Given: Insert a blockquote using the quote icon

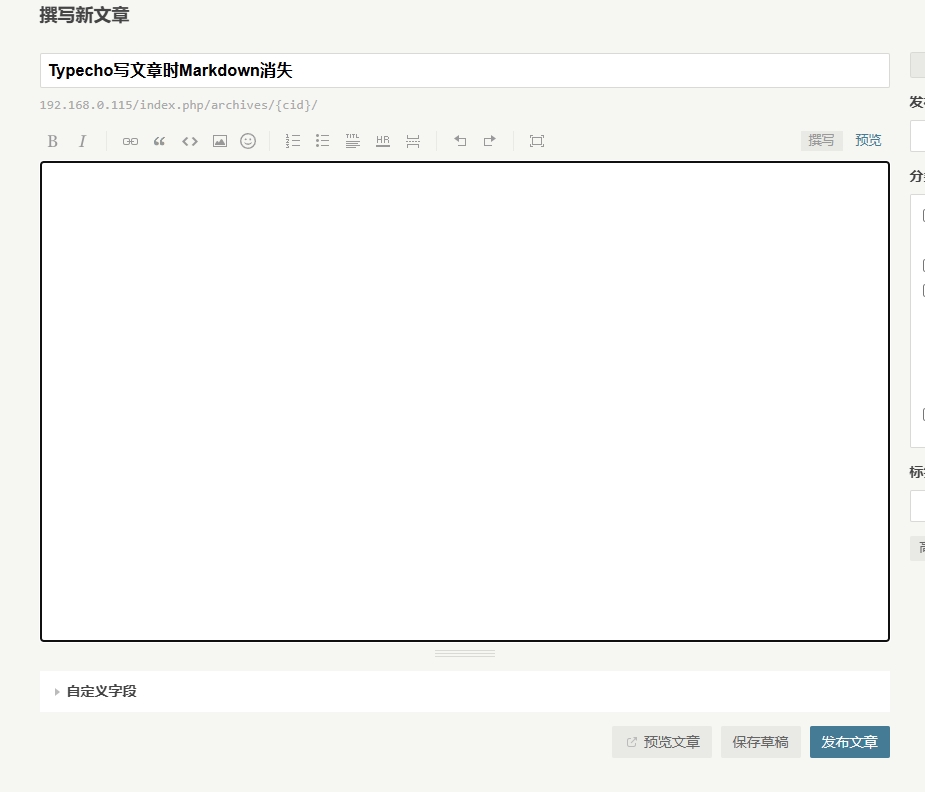Looking at the screenshot, I should click(159, 141).
